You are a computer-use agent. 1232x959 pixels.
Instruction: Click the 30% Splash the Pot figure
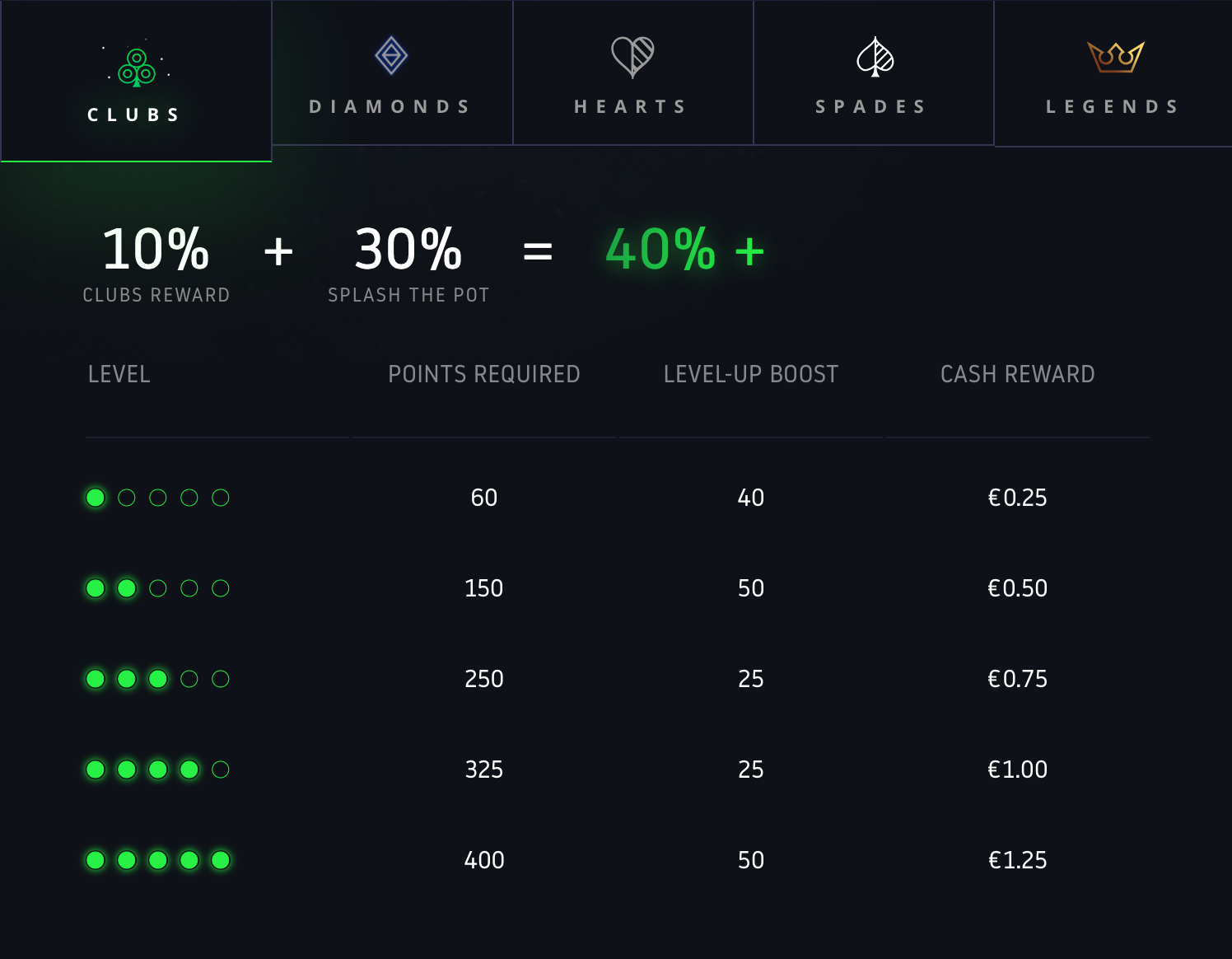click(408, 250)
